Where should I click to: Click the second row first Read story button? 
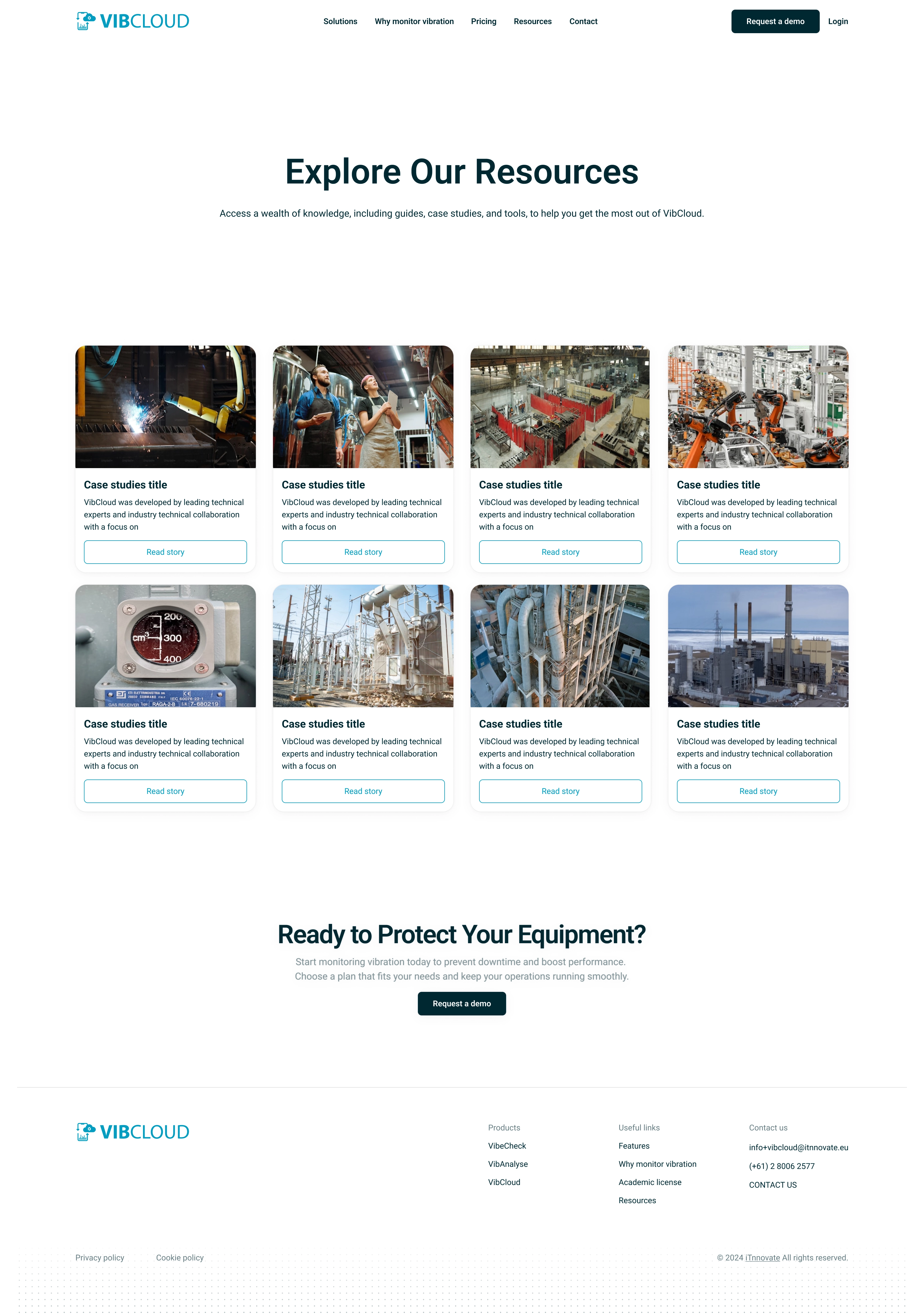pos(165,791)
